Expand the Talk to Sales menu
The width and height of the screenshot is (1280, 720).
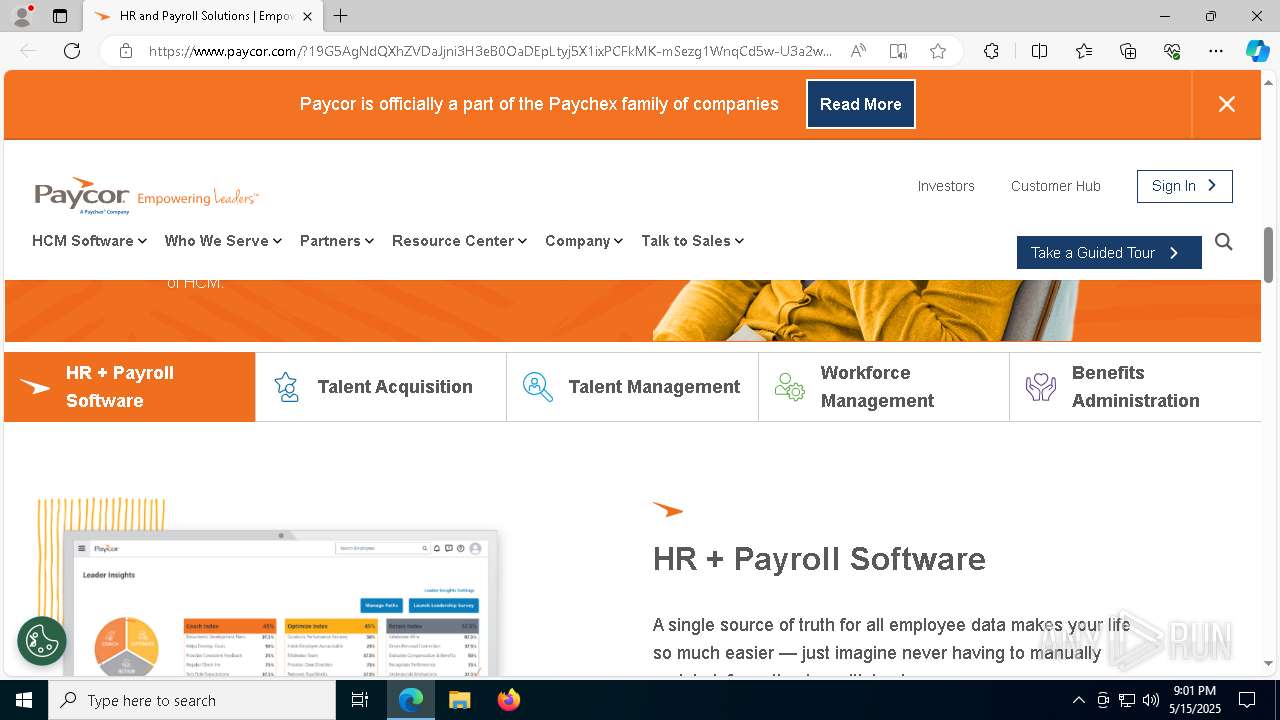tap(692, 241)
